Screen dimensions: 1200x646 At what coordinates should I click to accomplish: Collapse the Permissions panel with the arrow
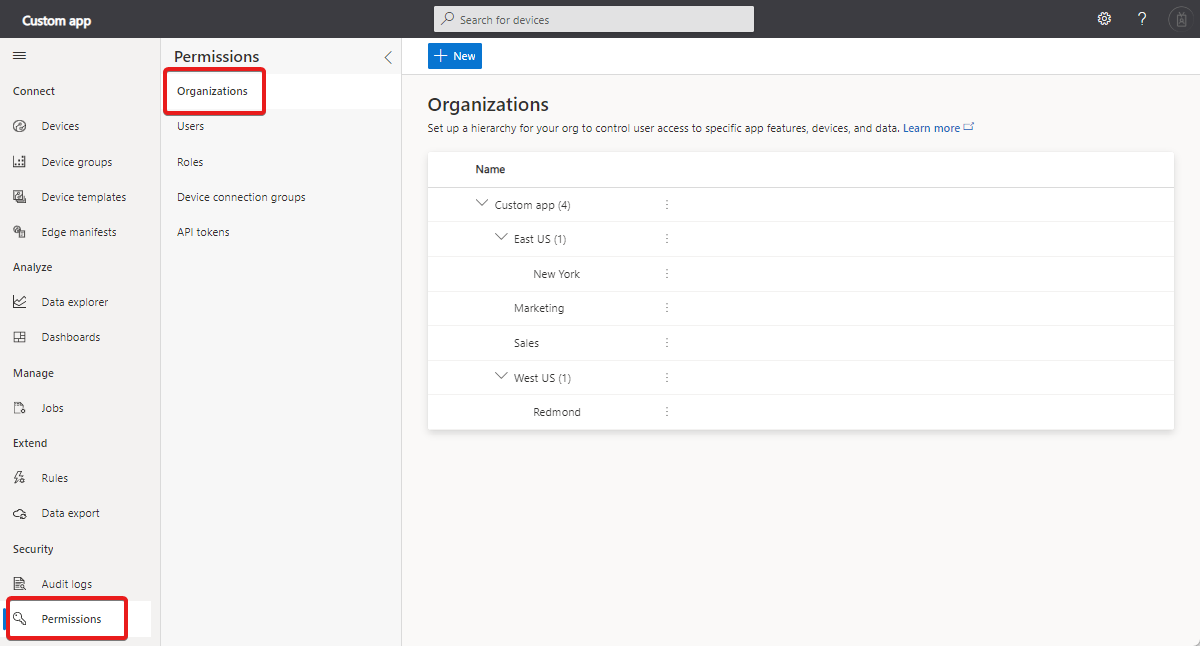point(388,58)
